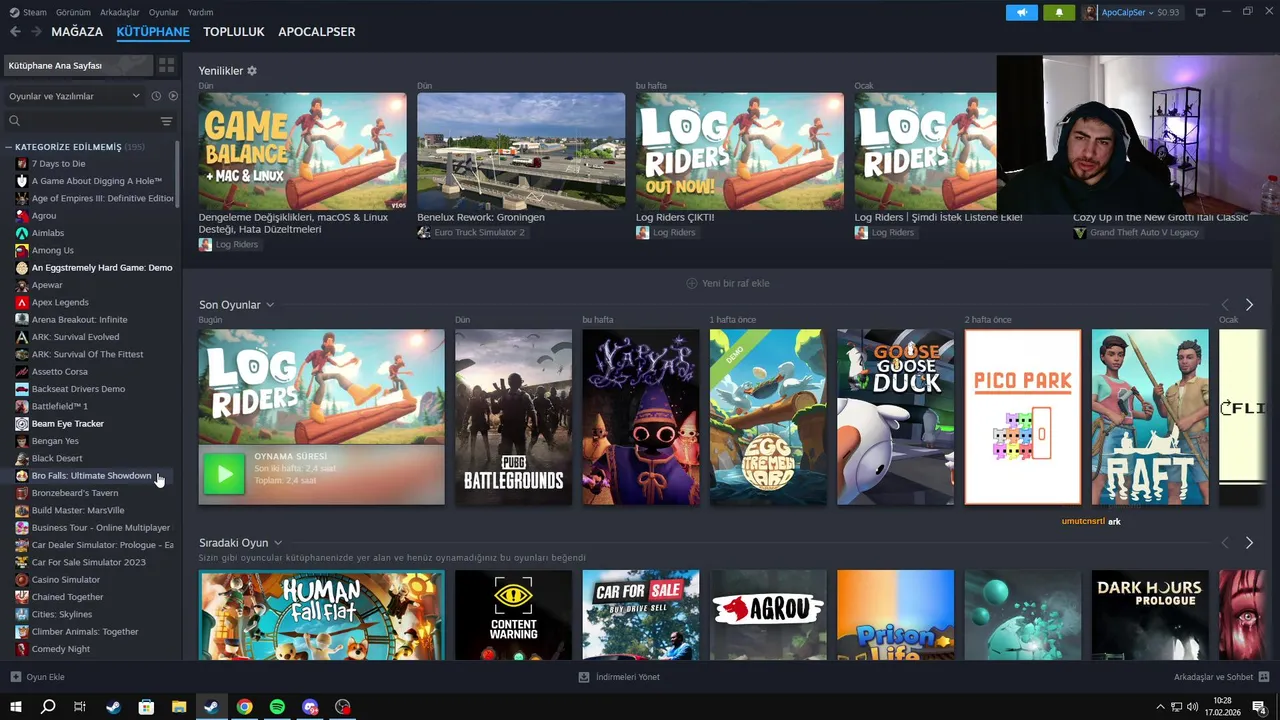
Task: Click Yeni bir raf ekle
Action: click(727, 283)
